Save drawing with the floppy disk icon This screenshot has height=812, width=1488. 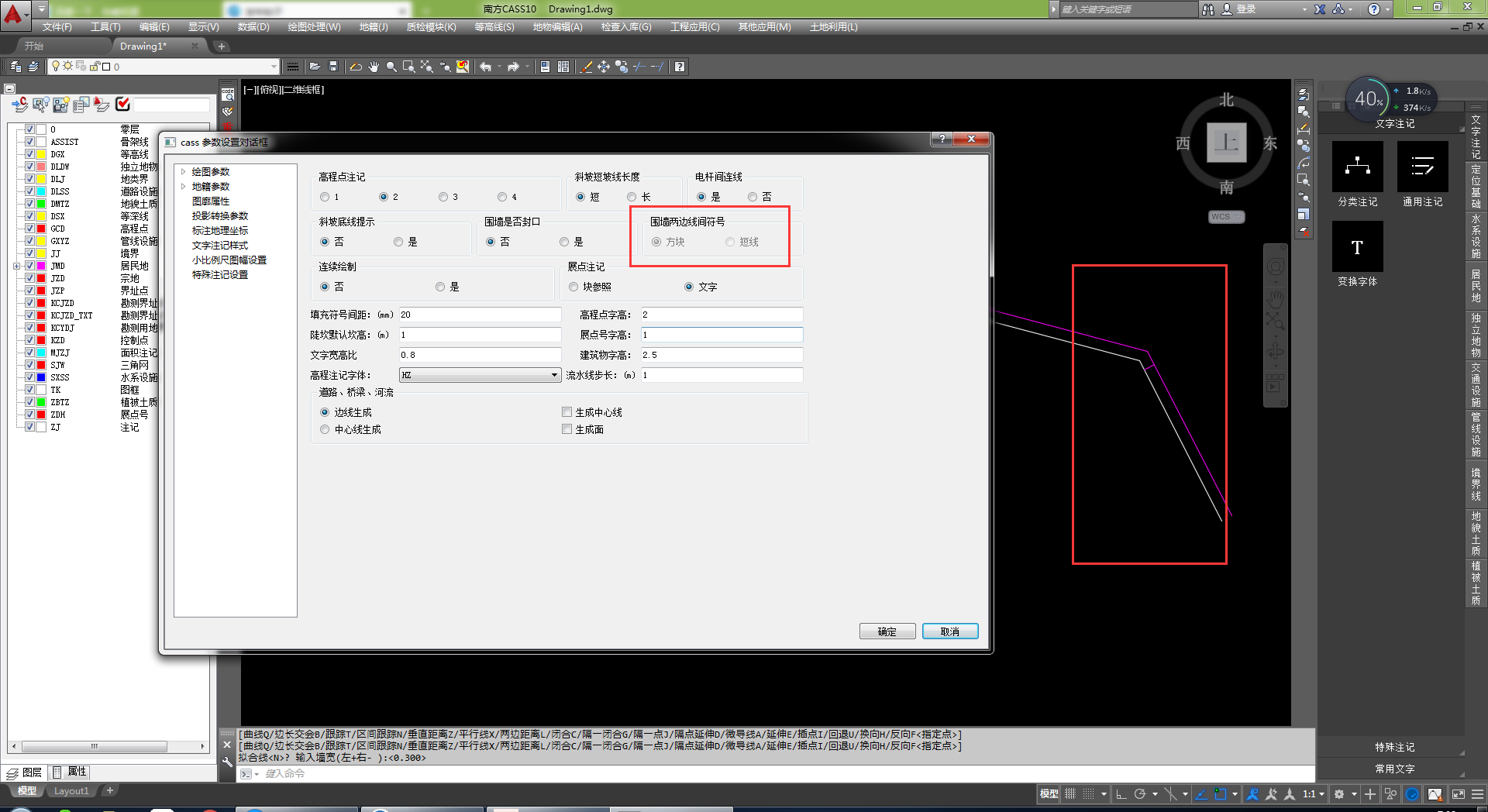pos(333,67)
